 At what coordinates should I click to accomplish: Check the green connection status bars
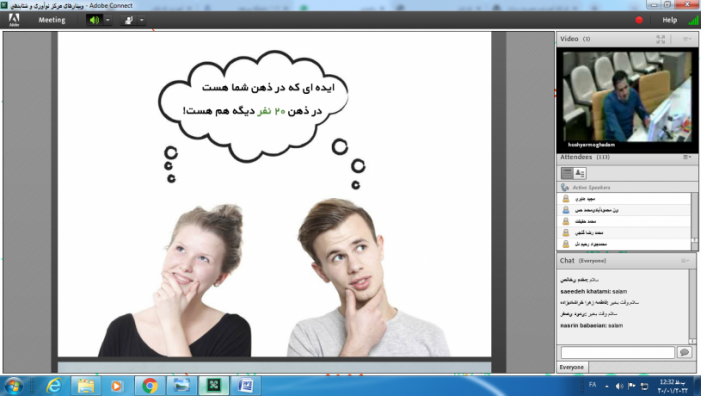(x=694, y=20)
